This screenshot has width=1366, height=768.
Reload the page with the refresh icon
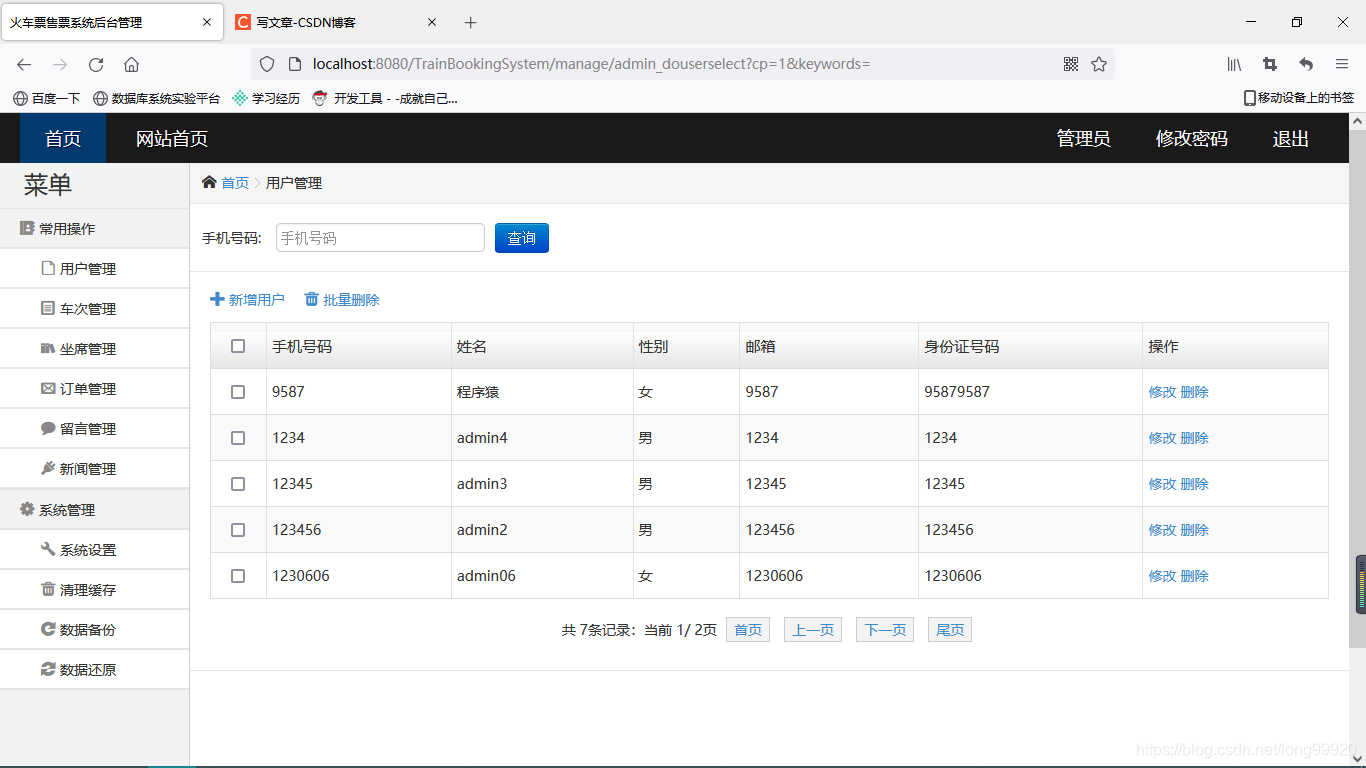96,64
